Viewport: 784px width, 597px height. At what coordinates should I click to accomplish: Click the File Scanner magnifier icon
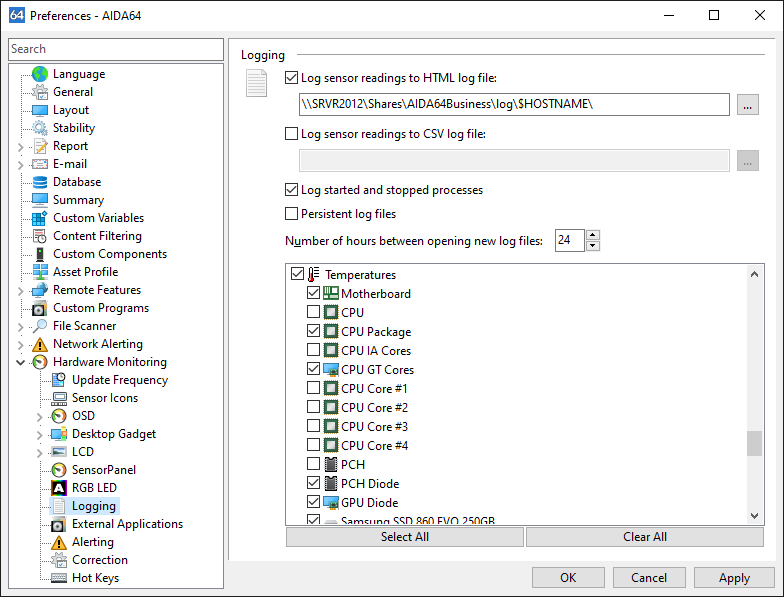click(x=40, y=326)
